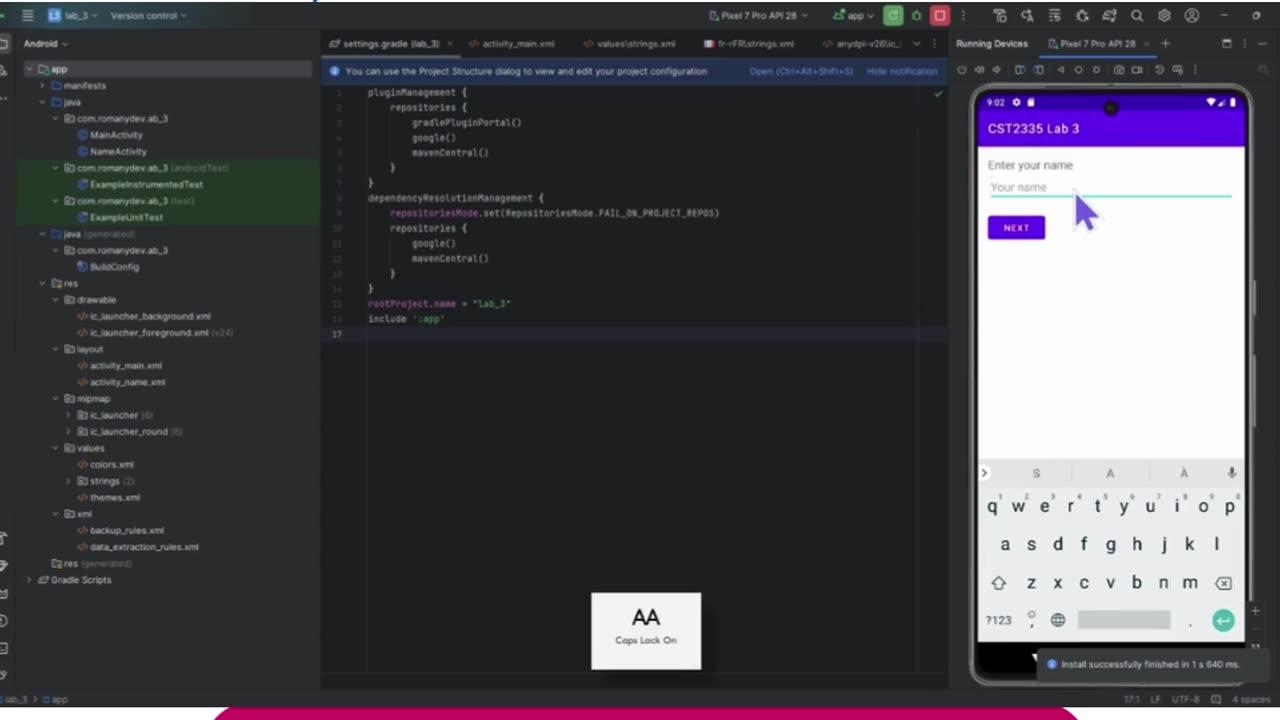Switch to activity_main.xml editor tab
1280x720 pixels.
(510, 44)
